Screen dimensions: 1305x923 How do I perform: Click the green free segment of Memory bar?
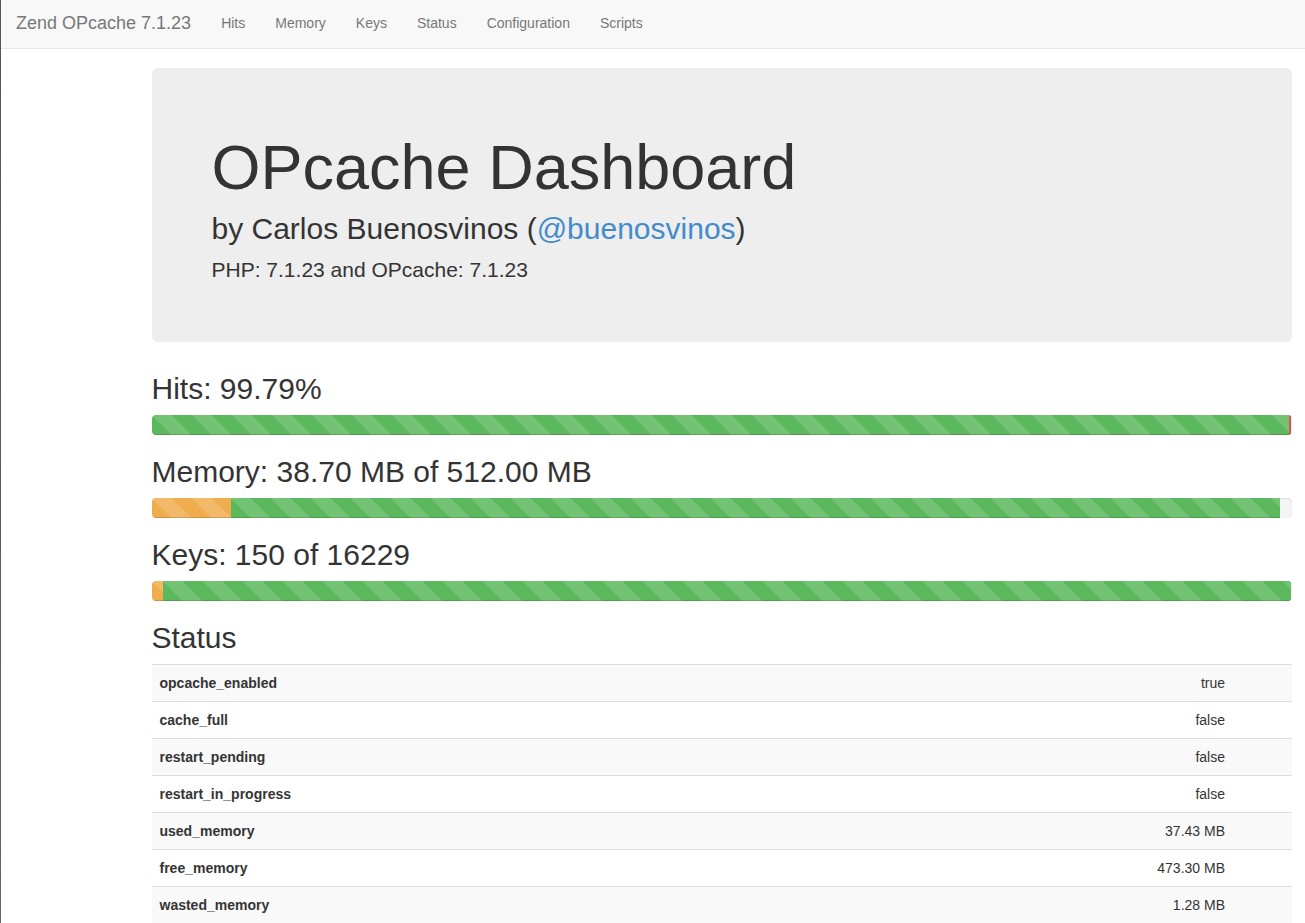pyautogui.click(x=755, y=508)
